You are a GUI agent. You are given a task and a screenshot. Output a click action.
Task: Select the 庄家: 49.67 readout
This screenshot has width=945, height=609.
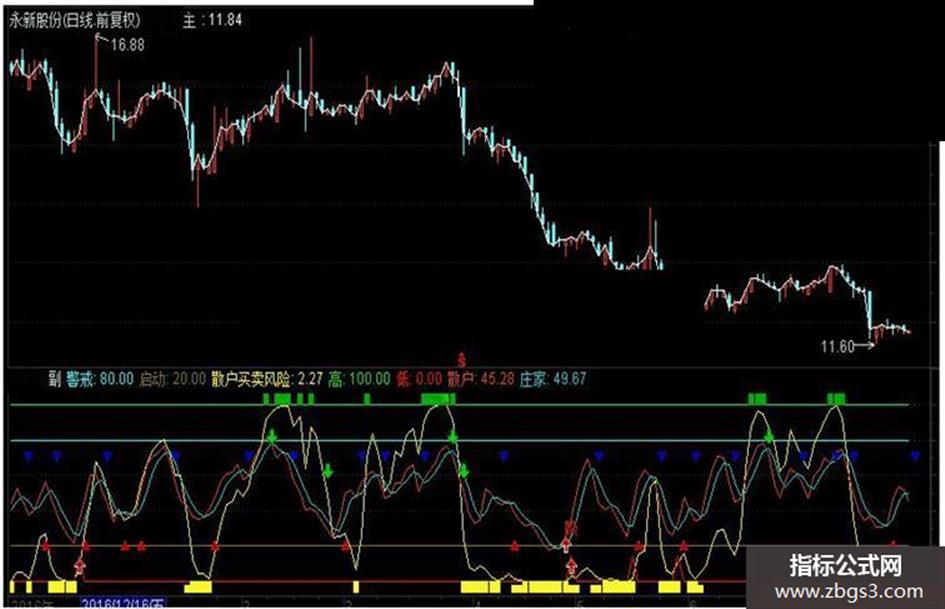point(553,379)
